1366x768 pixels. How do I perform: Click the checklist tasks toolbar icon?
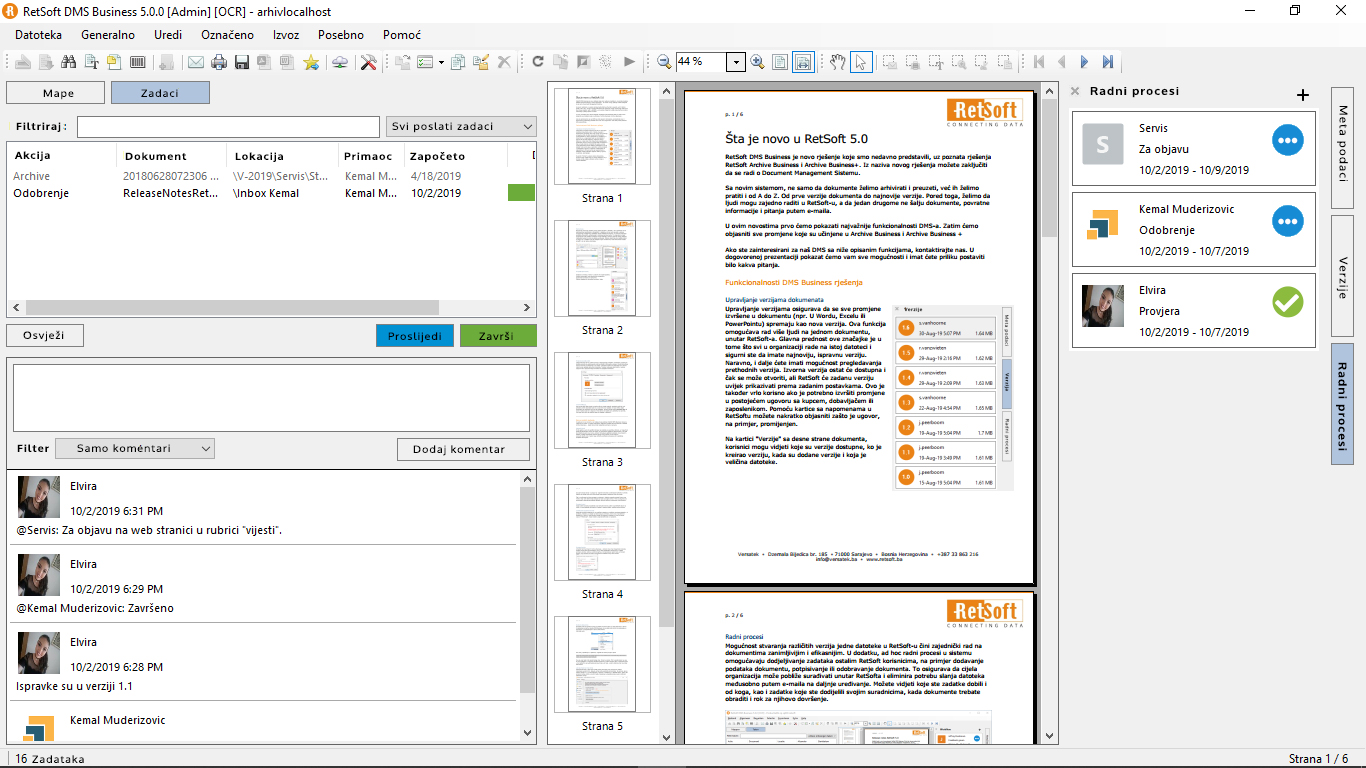(x=424, y=62)
